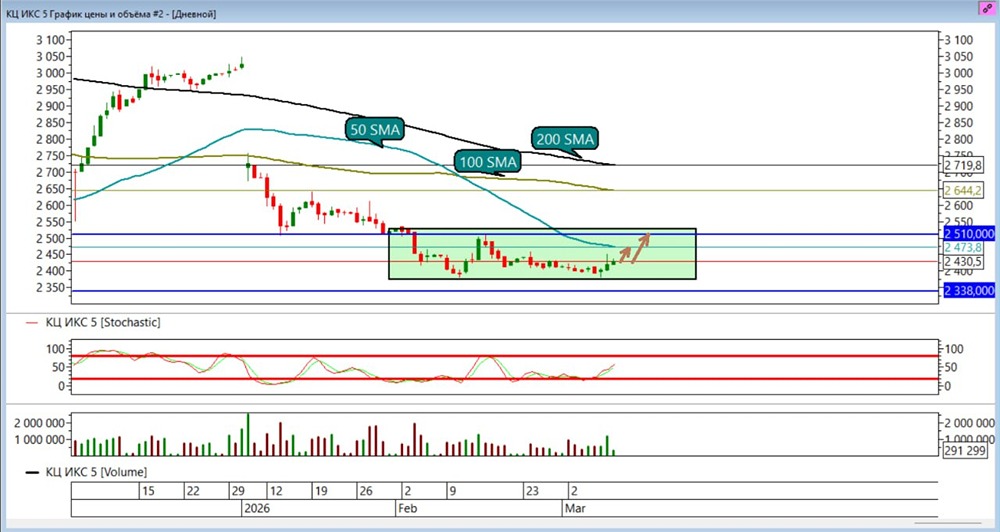Click 3 000 on left price axis
Image resolution: width=1000 pixels, height=532 pixels.
pos(50,73)
